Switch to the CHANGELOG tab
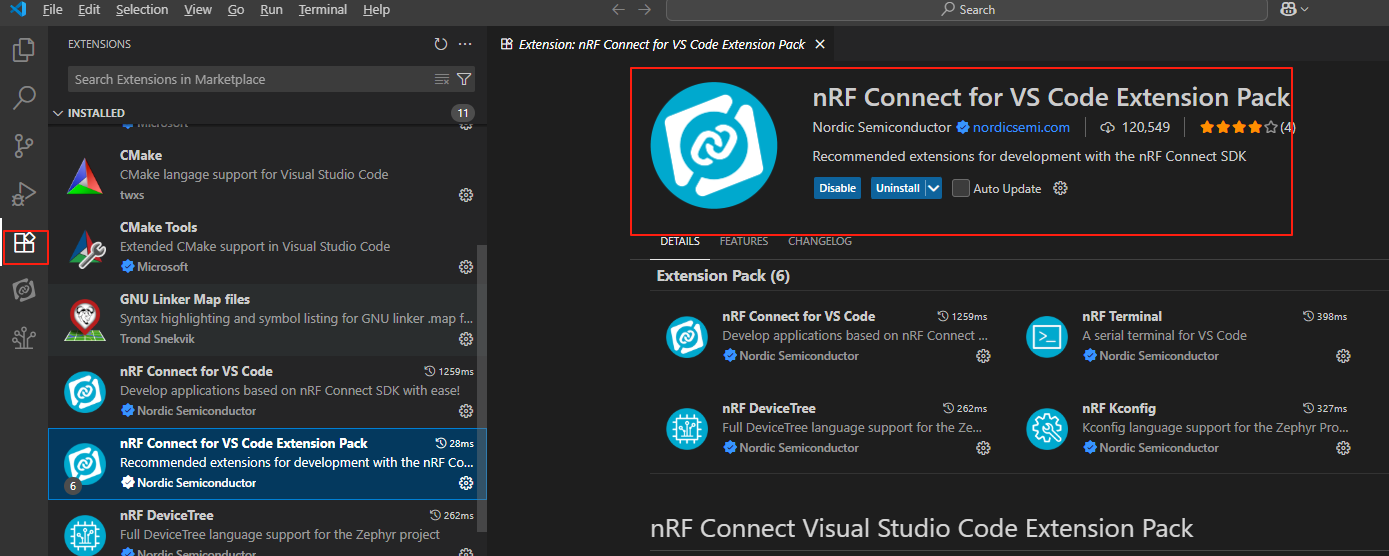The height and width of the screenshot is (556, 1389). 820,241
